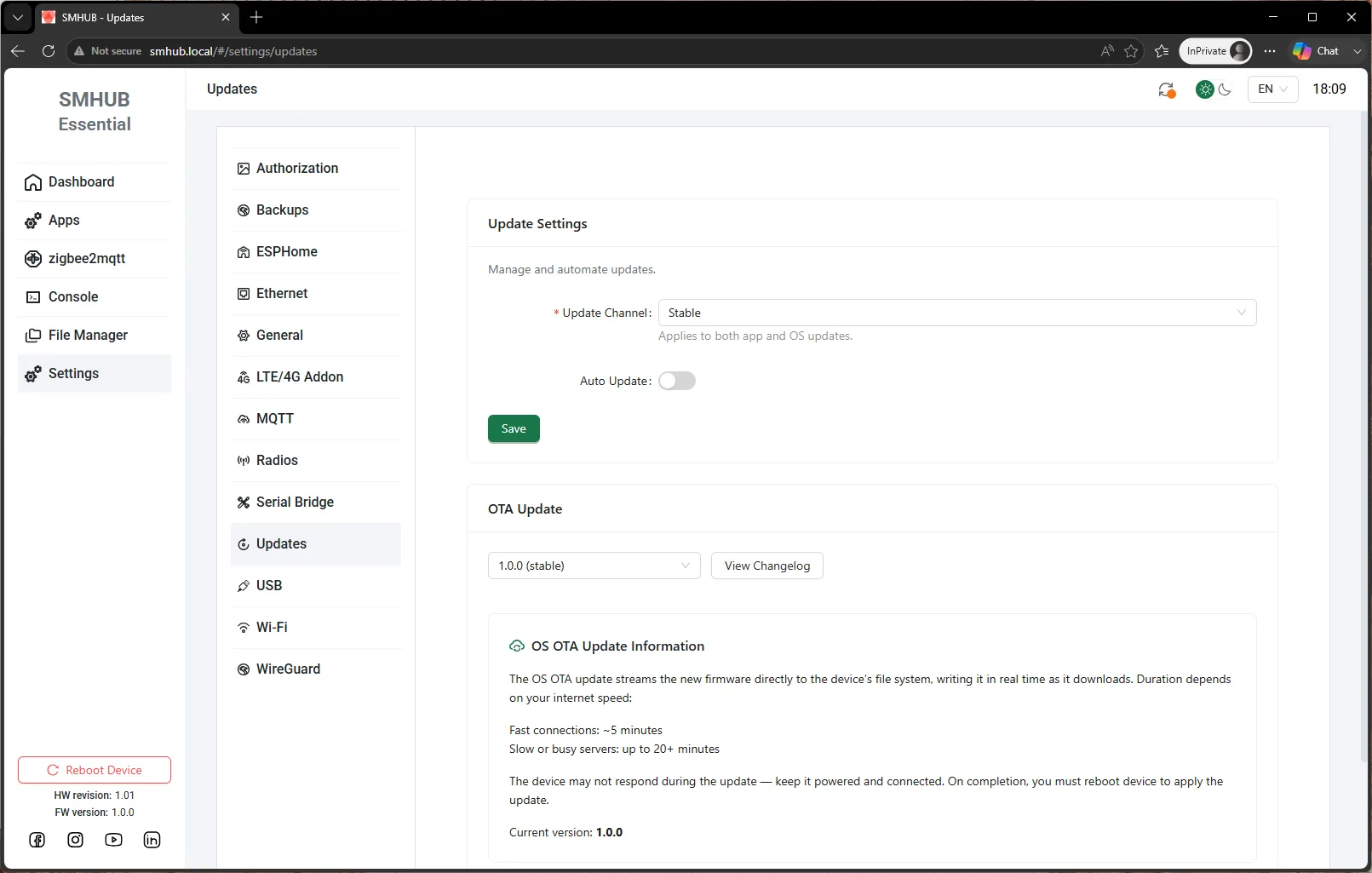The image size is (1372, 873).
Task: Click the green Save button
Action: coord(514,428)
